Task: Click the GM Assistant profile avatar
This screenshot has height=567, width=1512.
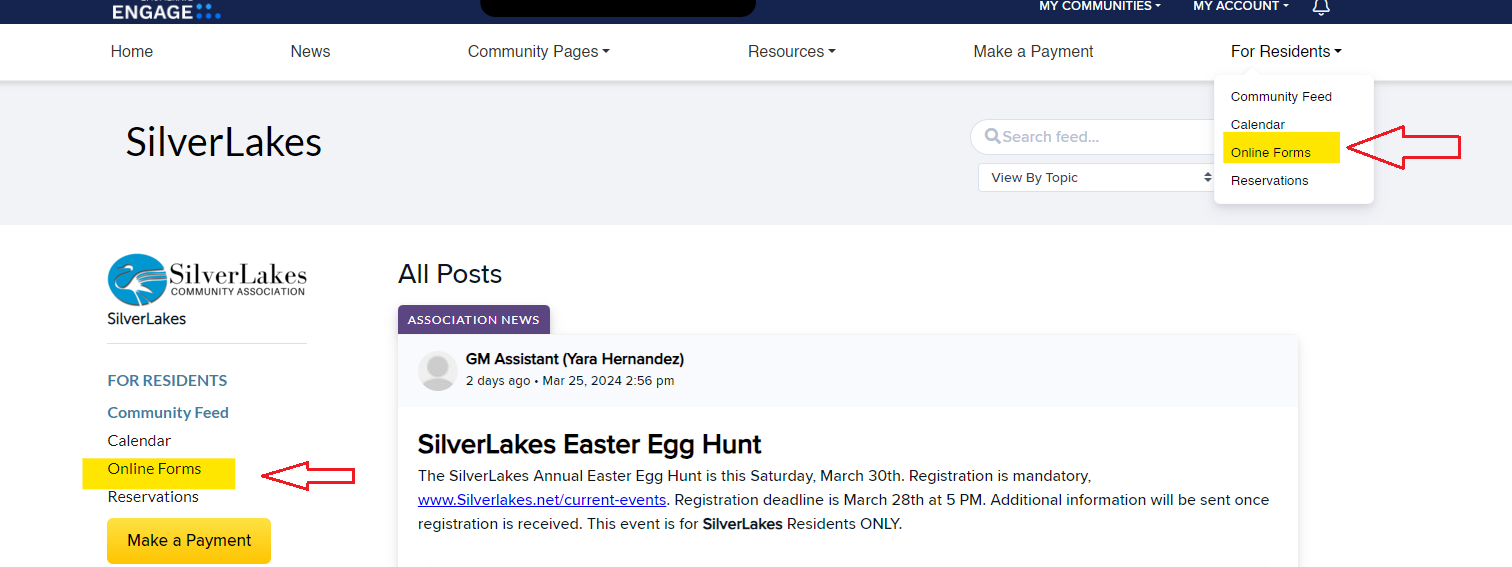Action: click(438, 371)
